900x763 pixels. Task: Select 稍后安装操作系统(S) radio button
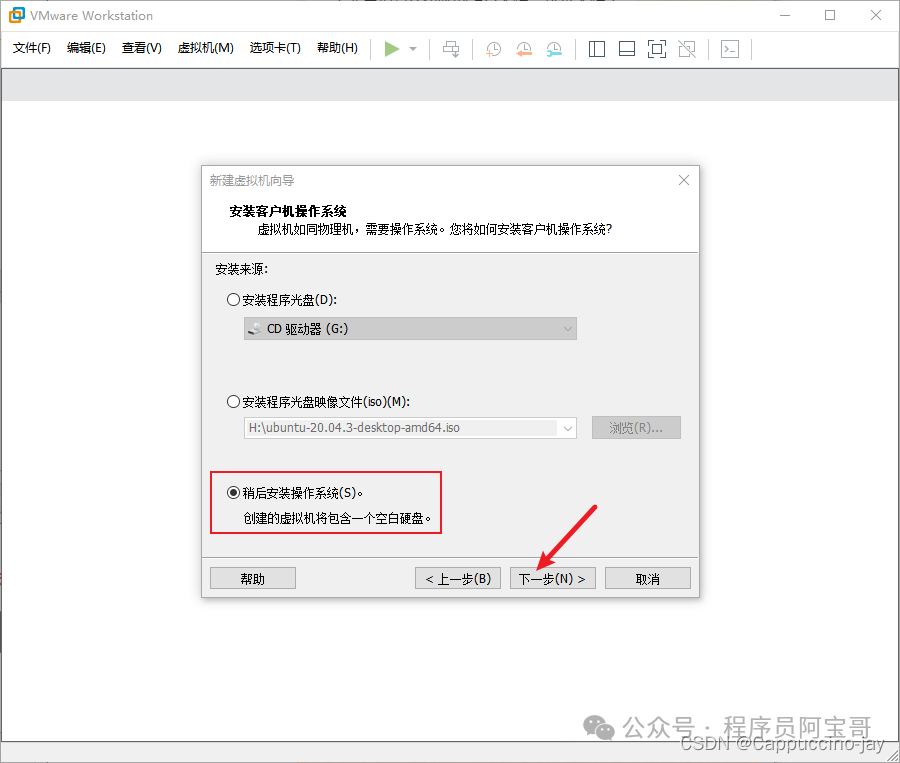[x=233, y=493]
